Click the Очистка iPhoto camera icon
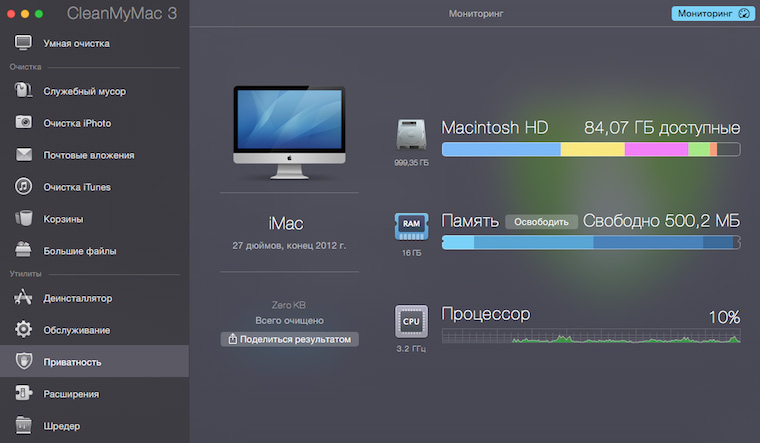 (x=23, y=122)
